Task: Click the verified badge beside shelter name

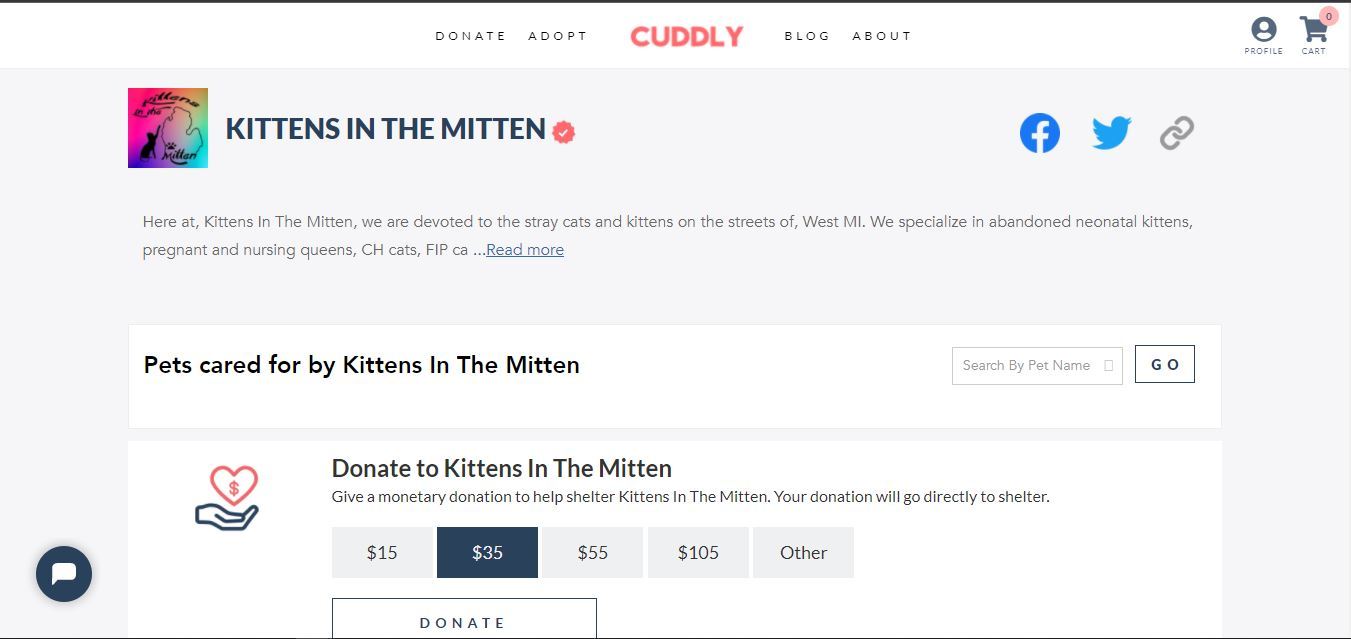Action: pyautogui.click(x=564, y=132)
